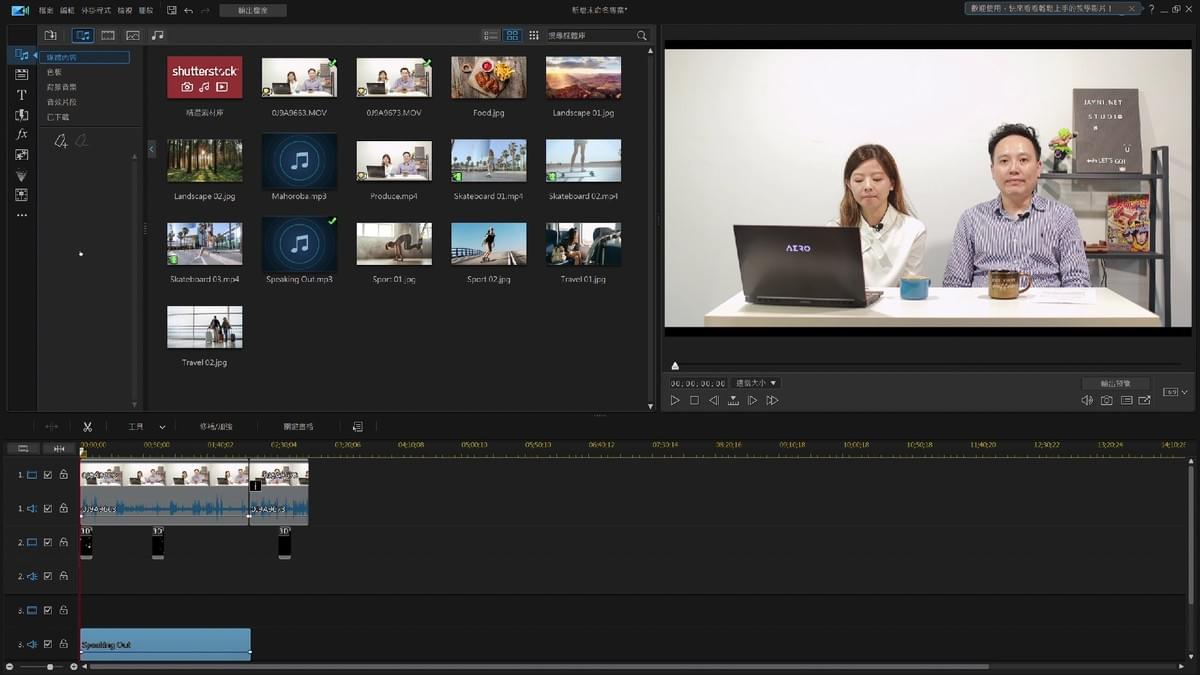Open the 工具 tools dropdown
Screen dimensions: 1200x675
[x=146, y=427]
